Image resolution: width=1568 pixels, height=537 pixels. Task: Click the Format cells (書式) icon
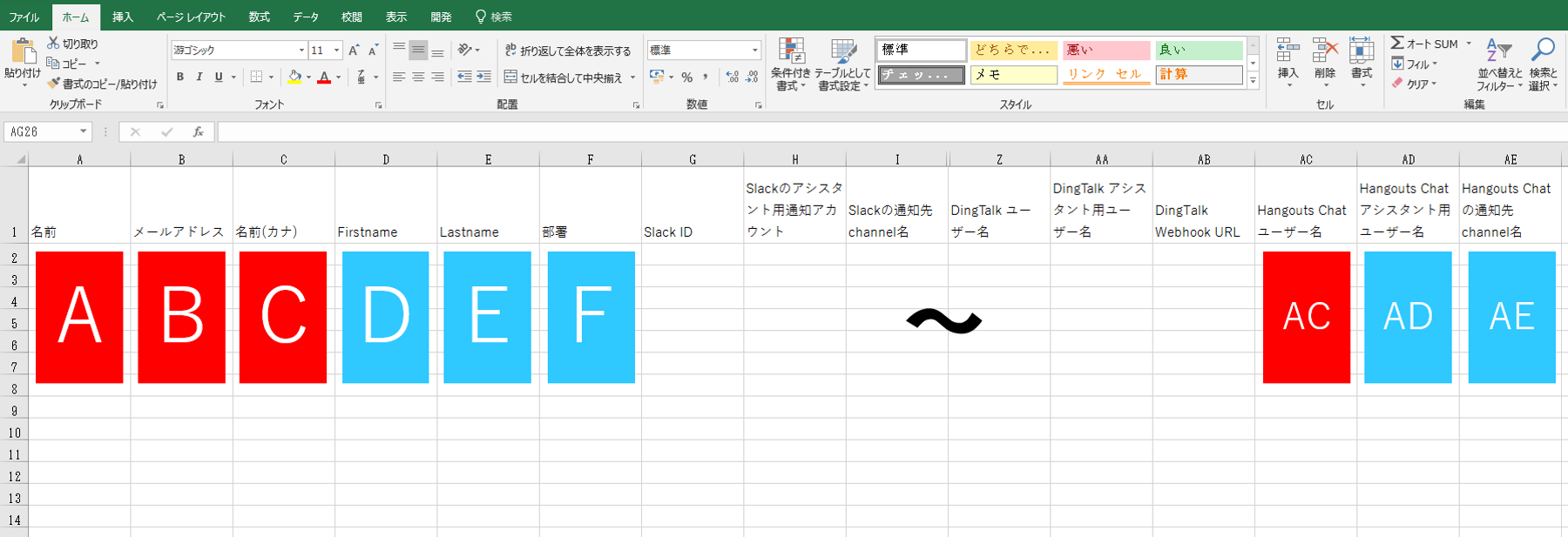click(x=1362, y=50)
